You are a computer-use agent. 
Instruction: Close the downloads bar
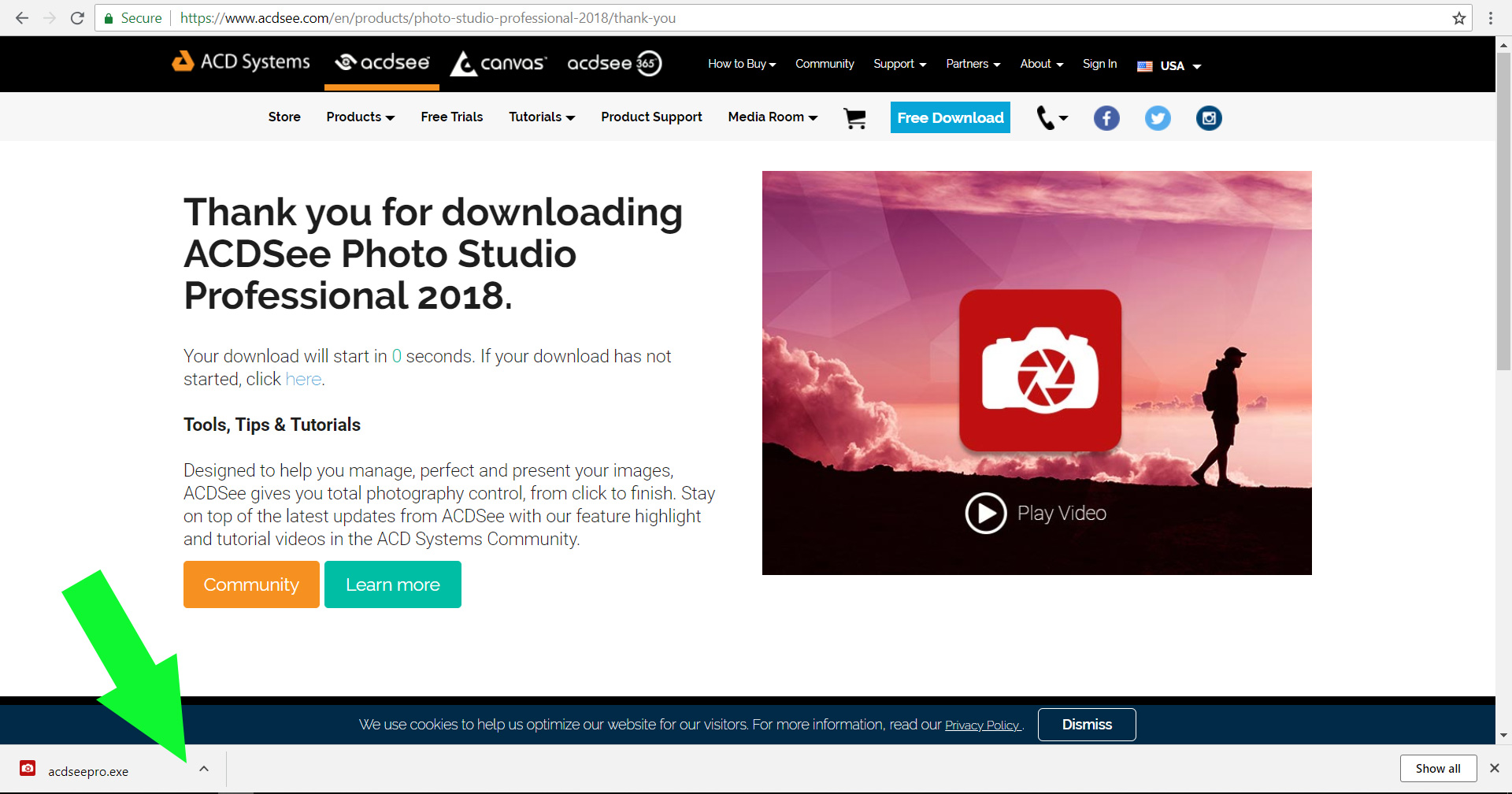pyautogui.click(x=1494, y=768)
